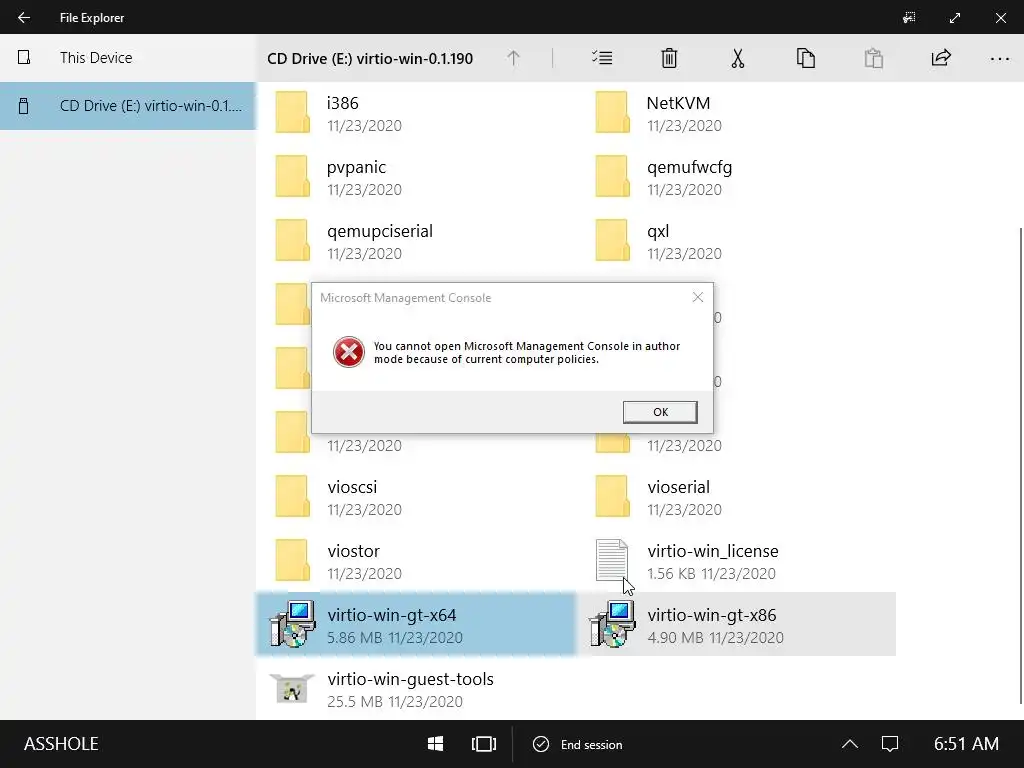This screenshot has height=768, width=1024.
Task: Click the Cut scissors icon
Action: click(737, 58)
